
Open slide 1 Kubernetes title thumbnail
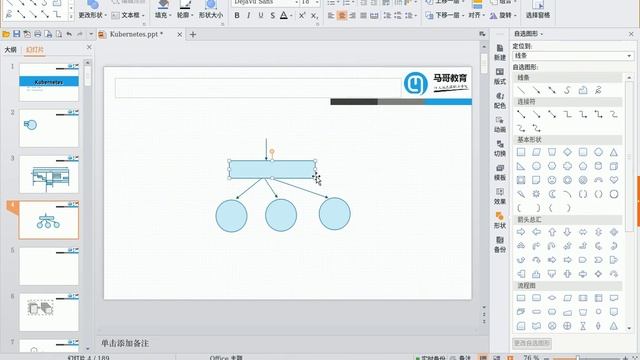49,82
